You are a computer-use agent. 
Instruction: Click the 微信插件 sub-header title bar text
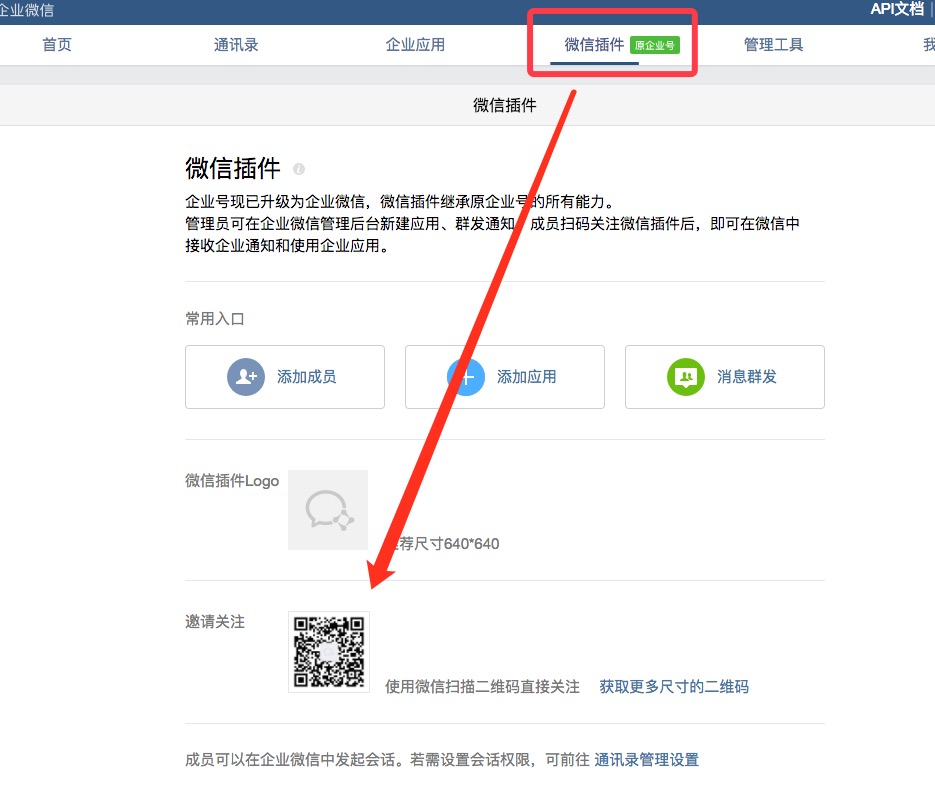click(x=504, y=106)
